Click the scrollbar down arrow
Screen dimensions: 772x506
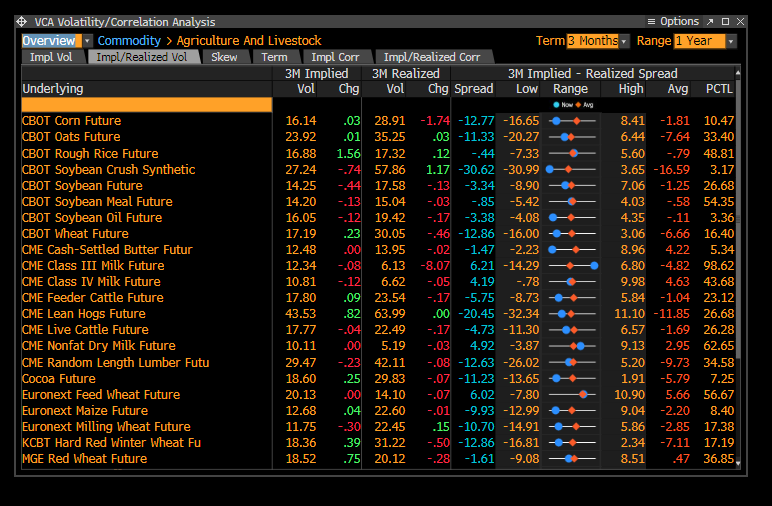[738, 463]
